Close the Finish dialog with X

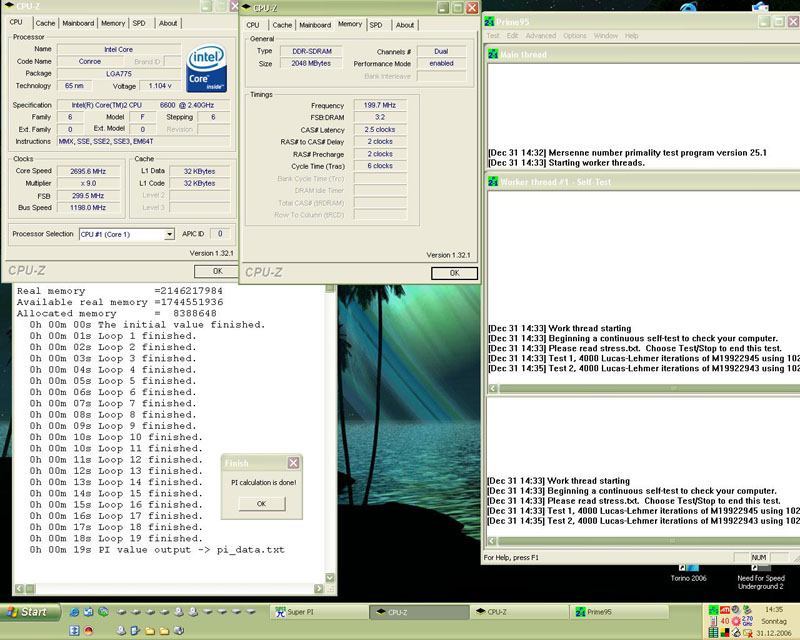[293, 463]
